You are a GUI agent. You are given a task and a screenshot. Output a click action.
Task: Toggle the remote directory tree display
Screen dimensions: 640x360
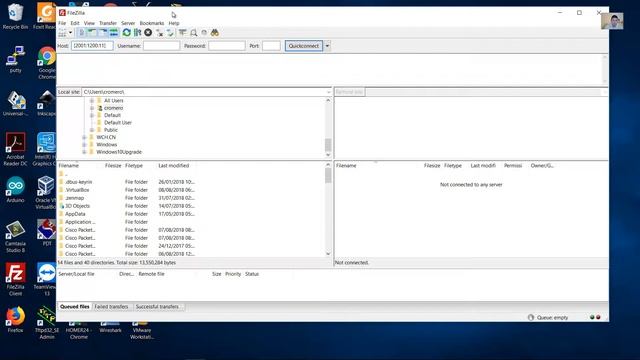tap(103, 33)
